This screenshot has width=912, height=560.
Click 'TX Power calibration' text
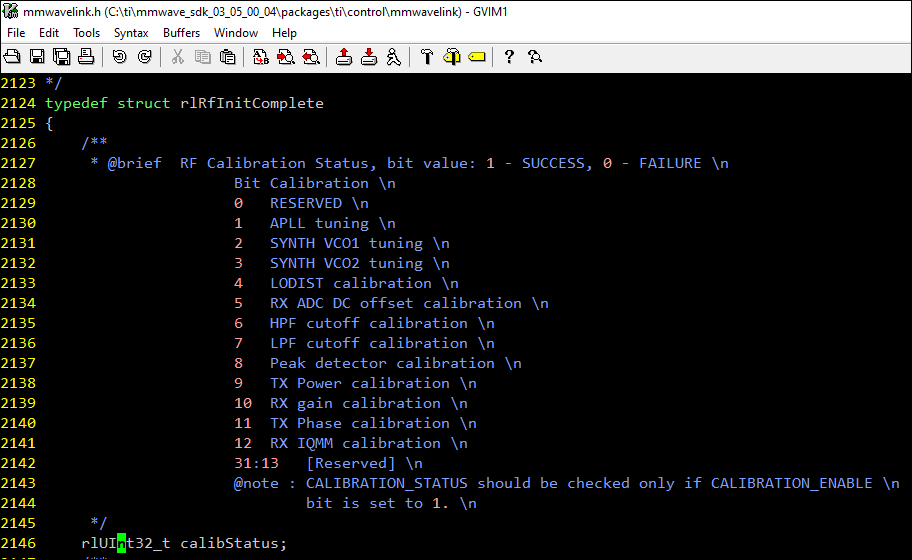(360, 383)
